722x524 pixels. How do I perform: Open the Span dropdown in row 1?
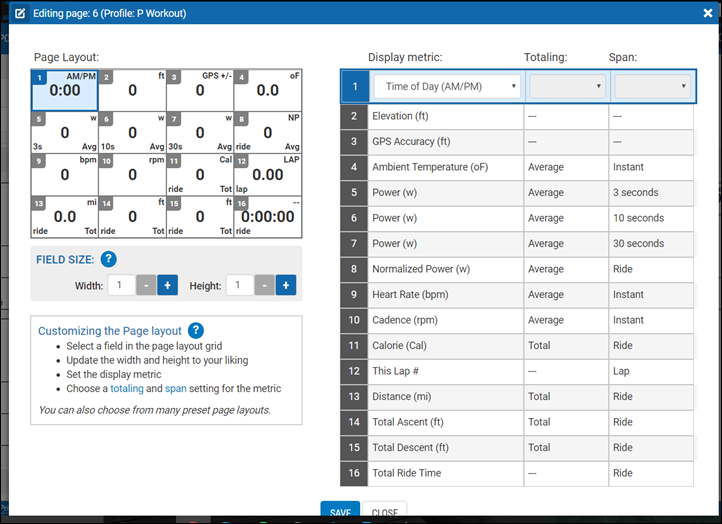(652, 87)
